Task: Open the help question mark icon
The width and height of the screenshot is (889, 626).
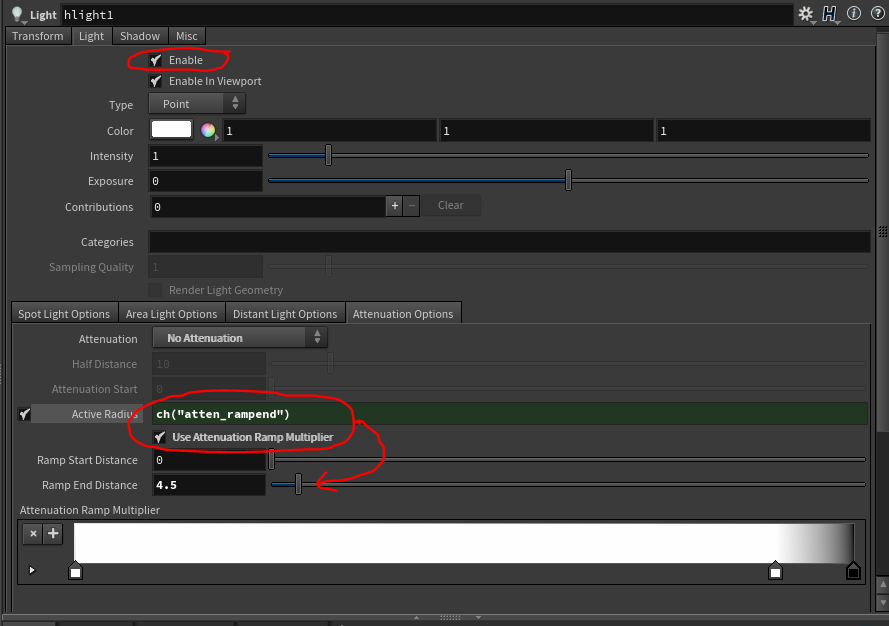Action: pos(875,14)
